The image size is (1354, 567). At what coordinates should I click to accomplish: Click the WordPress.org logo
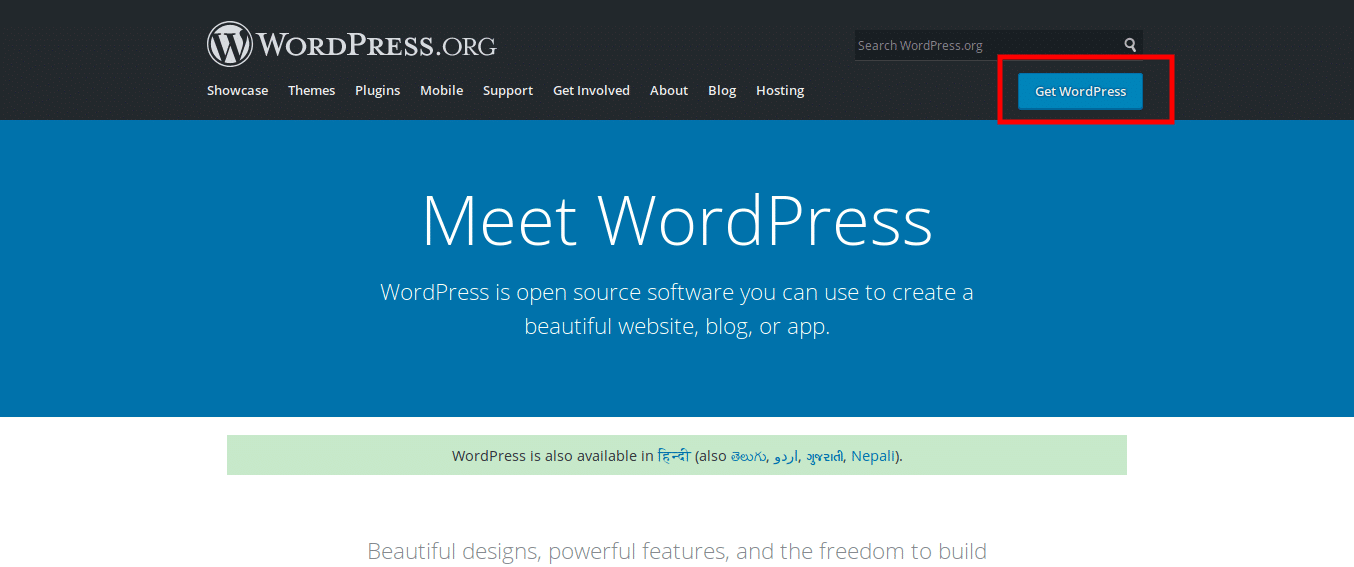pos(352,45)
